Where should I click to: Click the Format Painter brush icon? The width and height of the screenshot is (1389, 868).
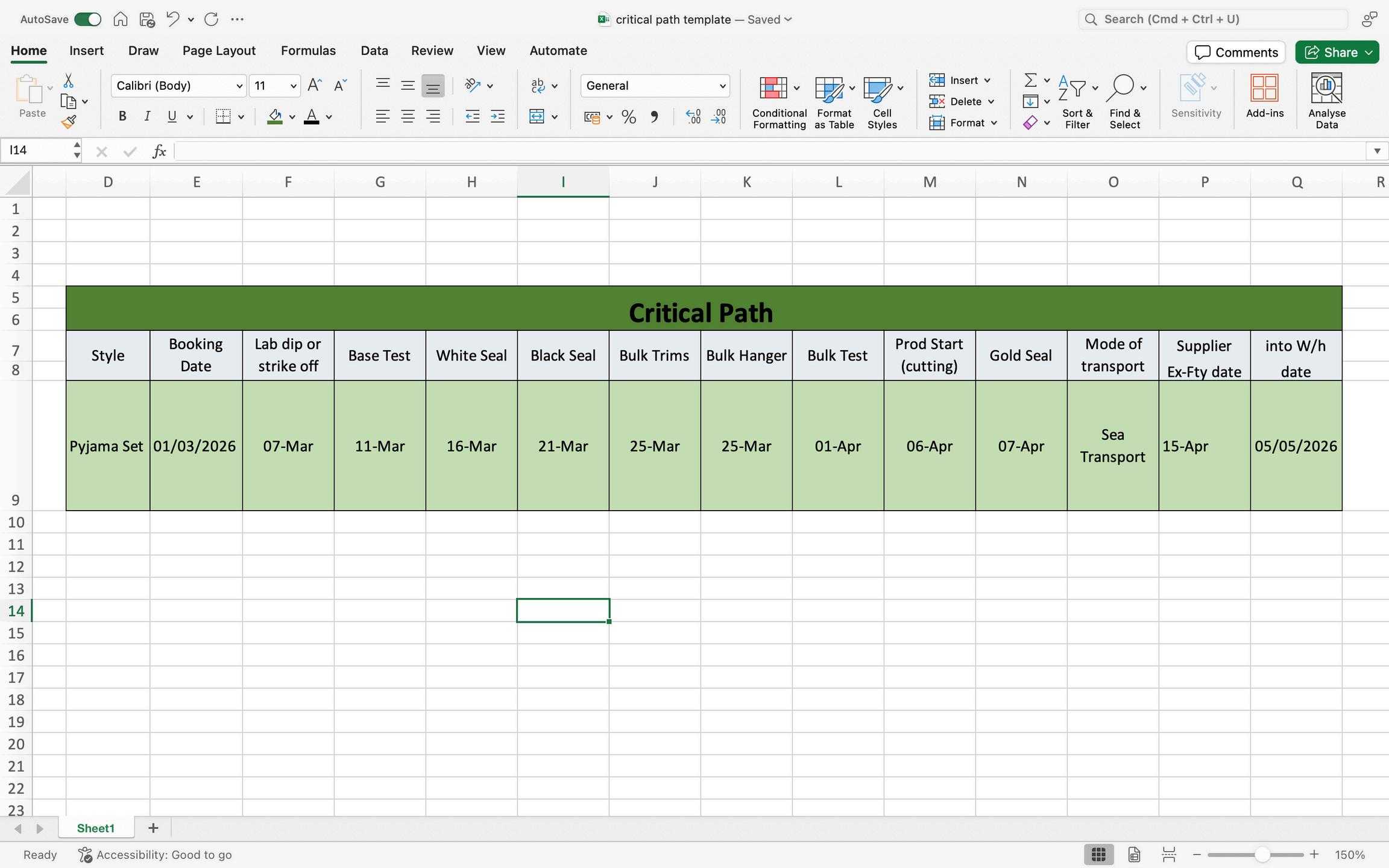click(x=69, y=122)
